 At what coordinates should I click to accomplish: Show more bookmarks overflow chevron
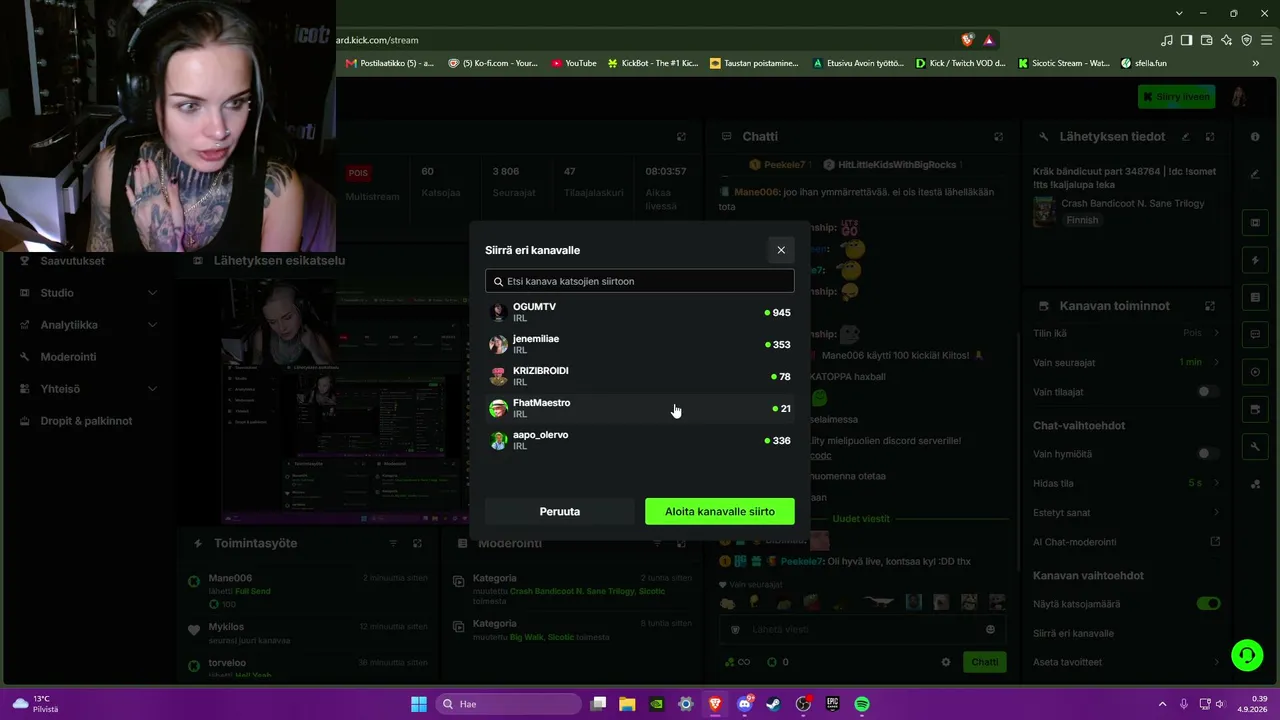point(1256,63)
